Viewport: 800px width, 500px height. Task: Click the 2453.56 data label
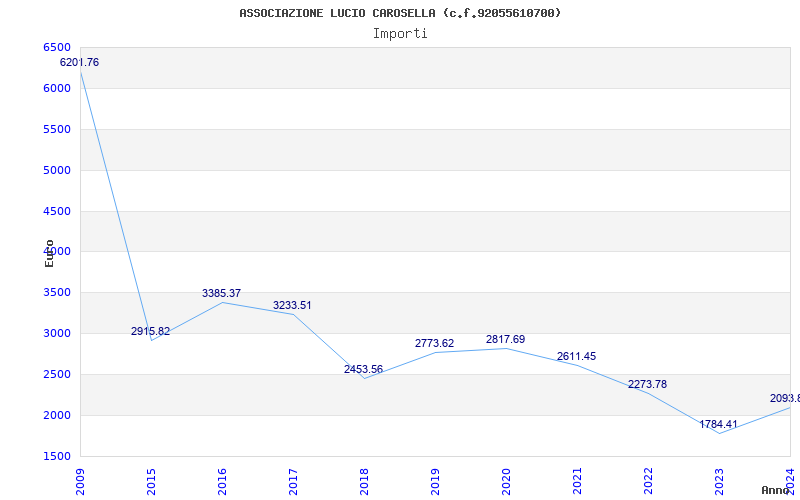click(x=363, y=369)
